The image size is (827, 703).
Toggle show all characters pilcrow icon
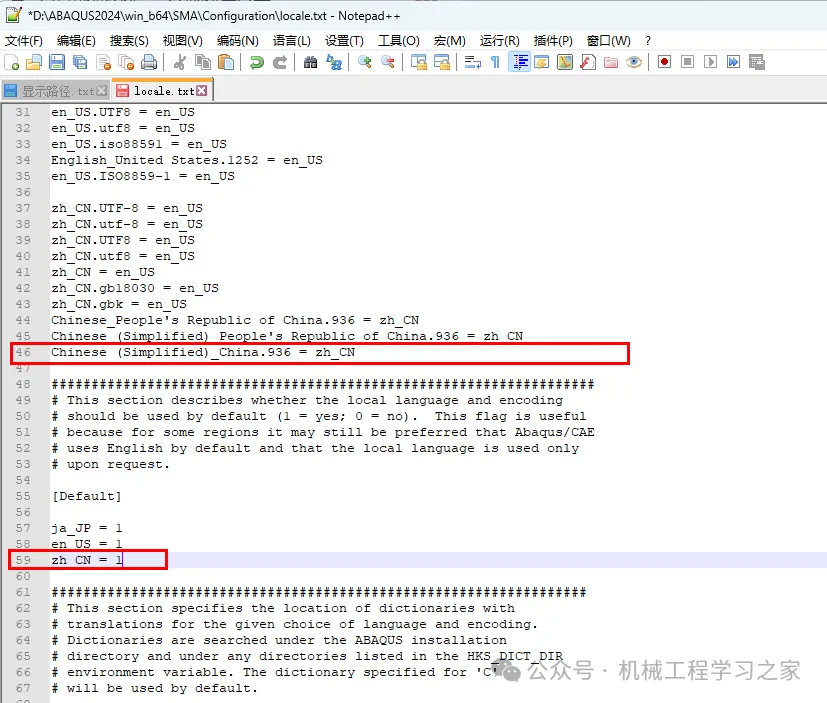tap(495, 62)
